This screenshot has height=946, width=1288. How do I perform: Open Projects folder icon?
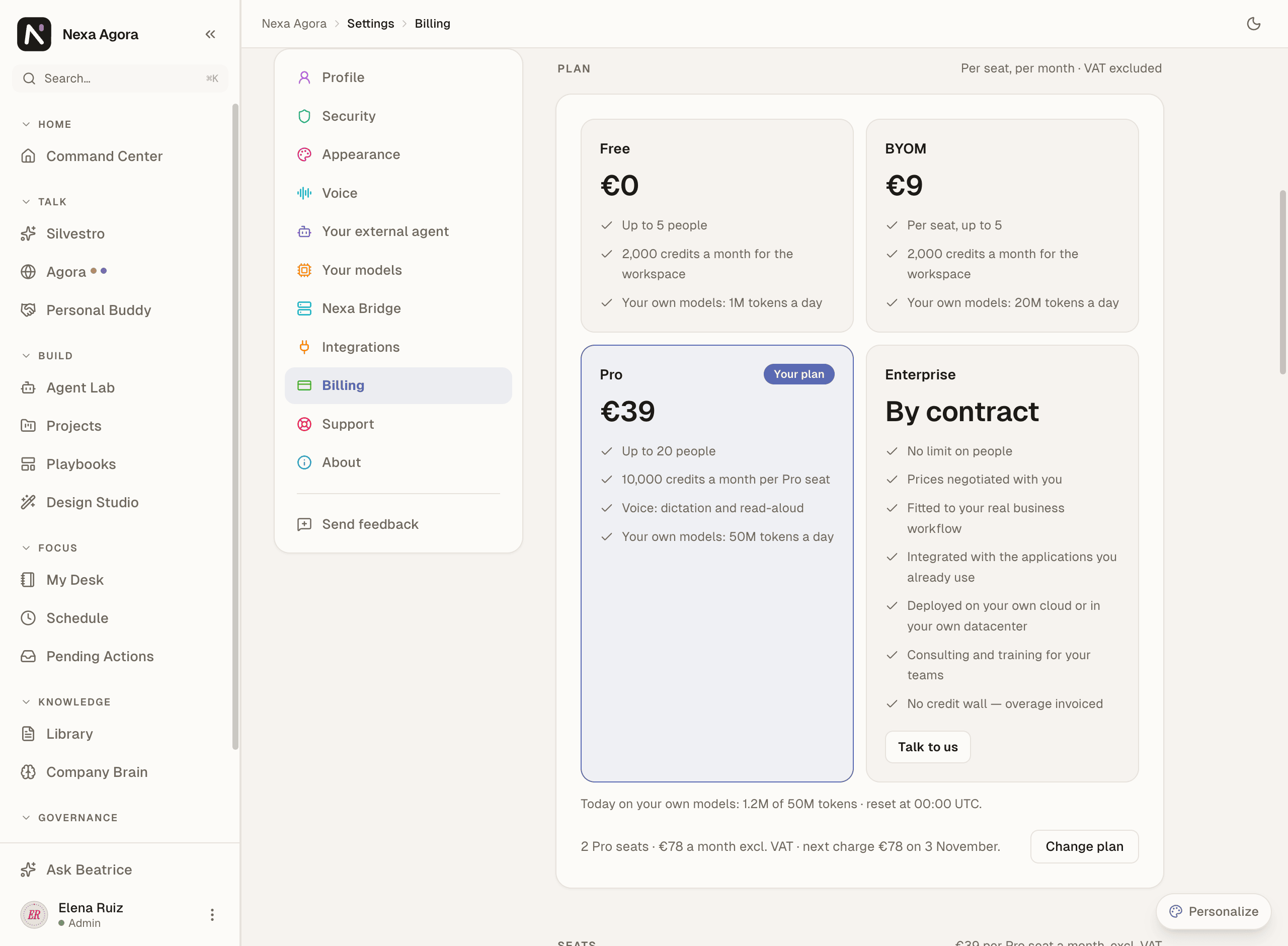point(28,426)
